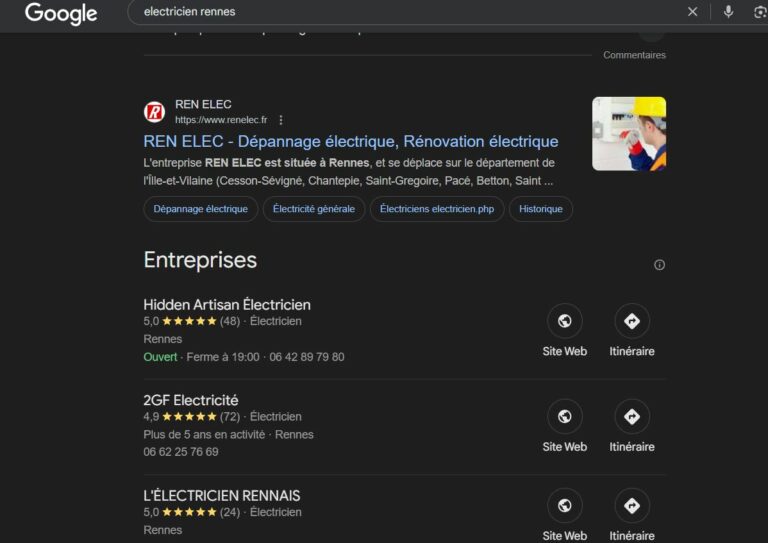Clear the search box with the X icon

693,12
